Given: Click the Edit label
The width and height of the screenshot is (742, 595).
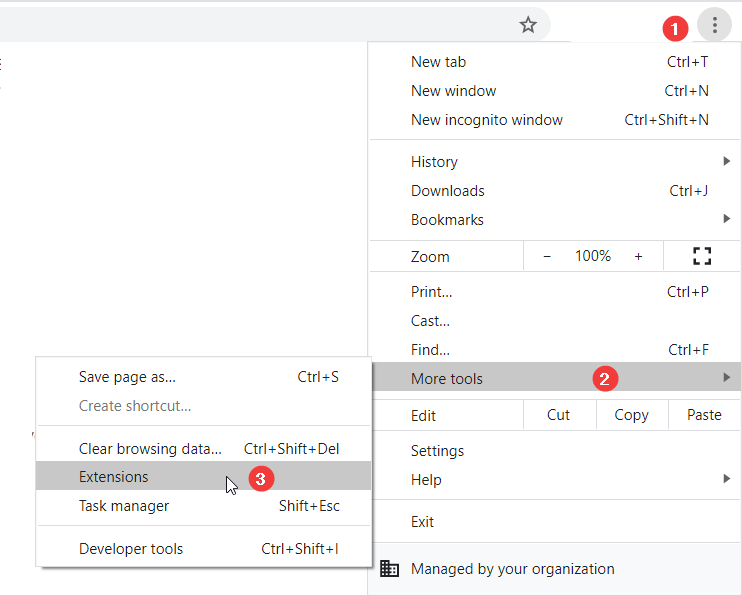Looking at the screenshot, I should (423, 416).
